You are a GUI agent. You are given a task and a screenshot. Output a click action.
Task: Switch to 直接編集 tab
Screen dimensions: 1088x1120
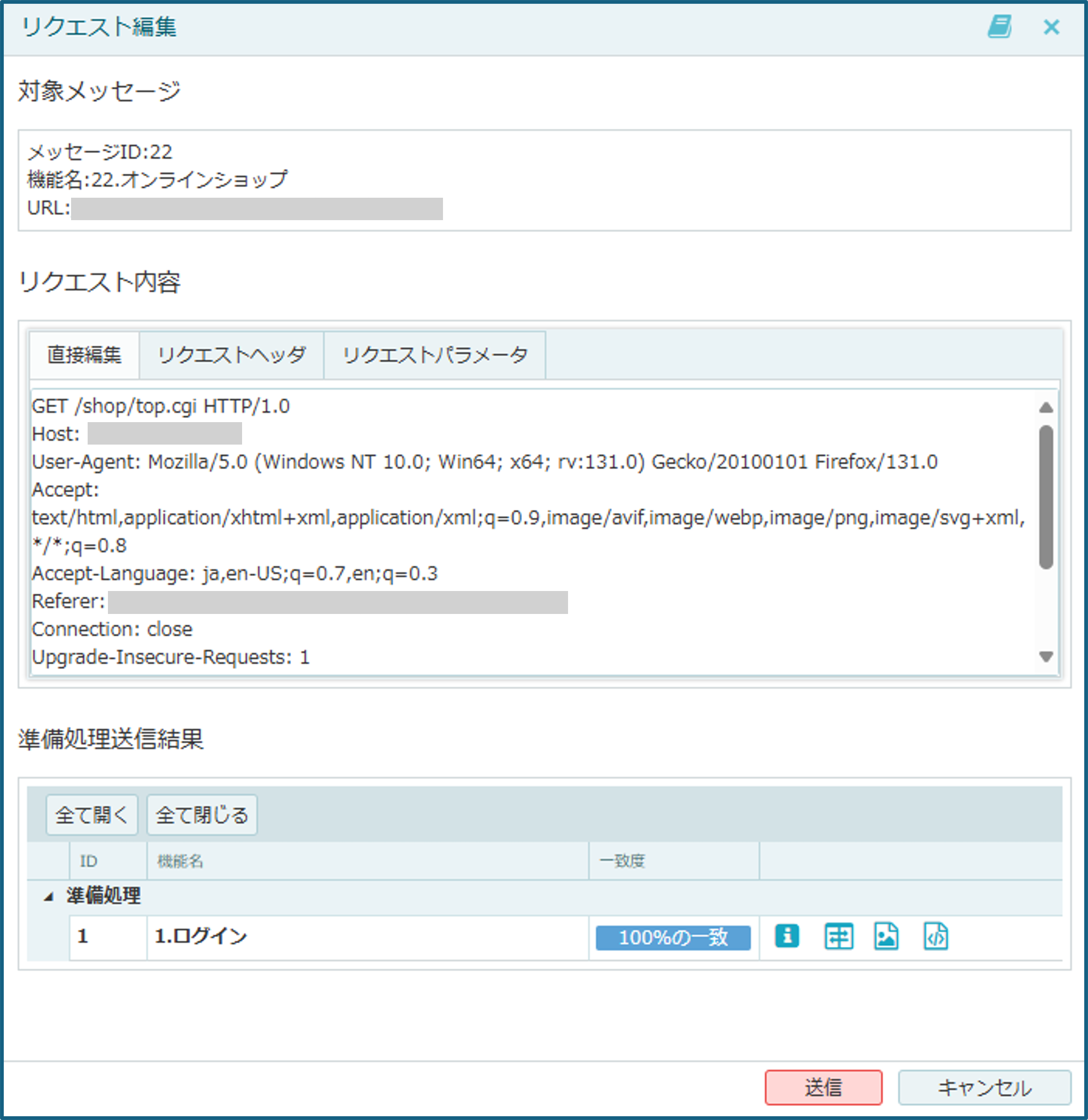coord(84,355)
